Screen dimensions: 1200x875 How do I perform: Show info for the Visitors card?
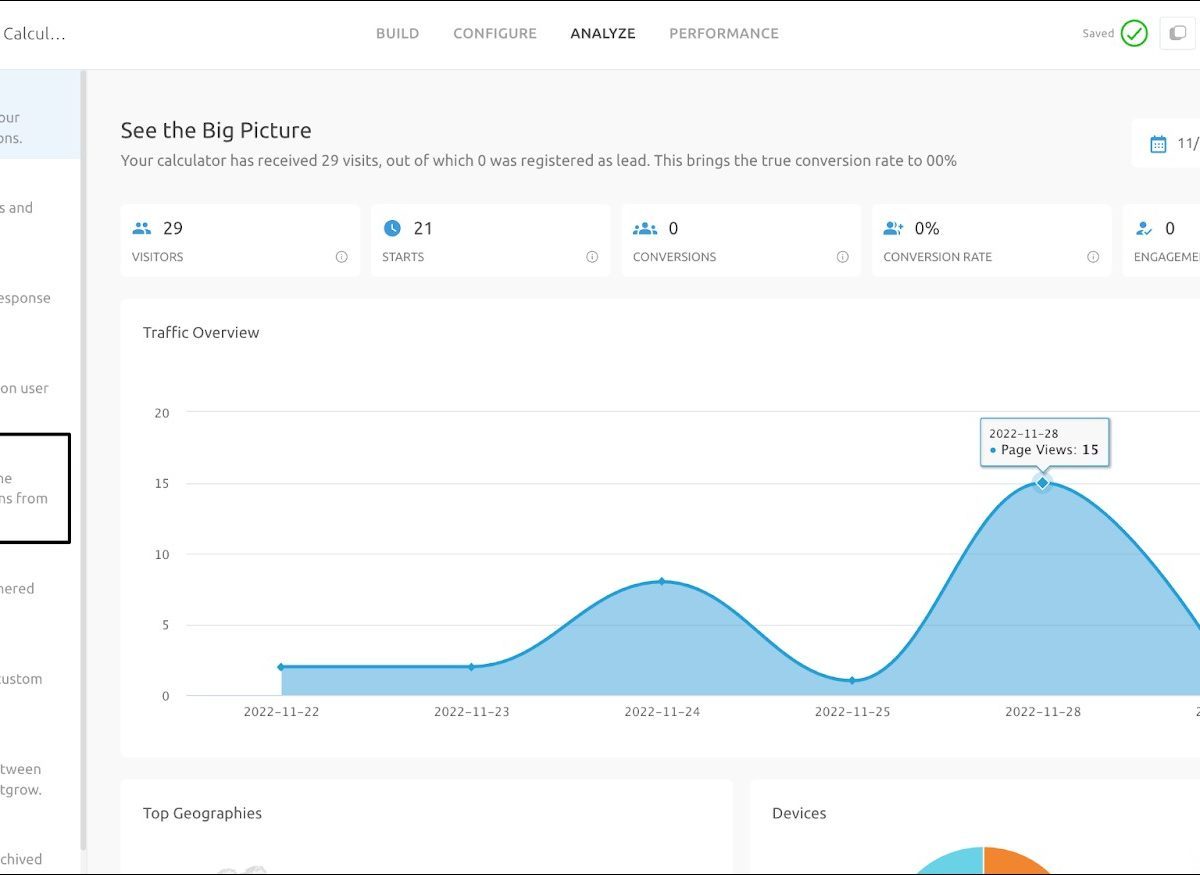click(x=341, y=257)
